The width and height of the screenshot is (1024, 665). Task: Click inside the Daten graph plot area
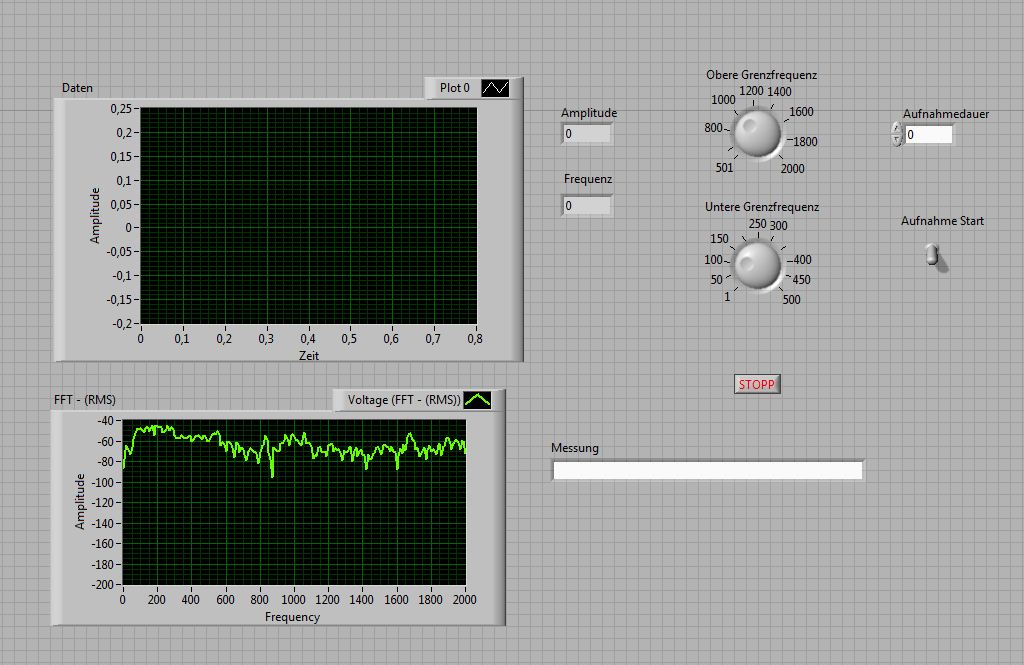coord(308,215)
